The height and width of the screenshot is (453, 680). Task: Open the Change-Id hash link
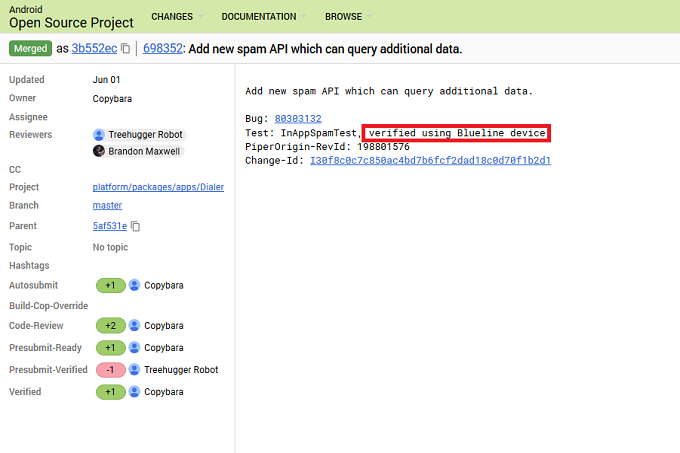point(430,160)
